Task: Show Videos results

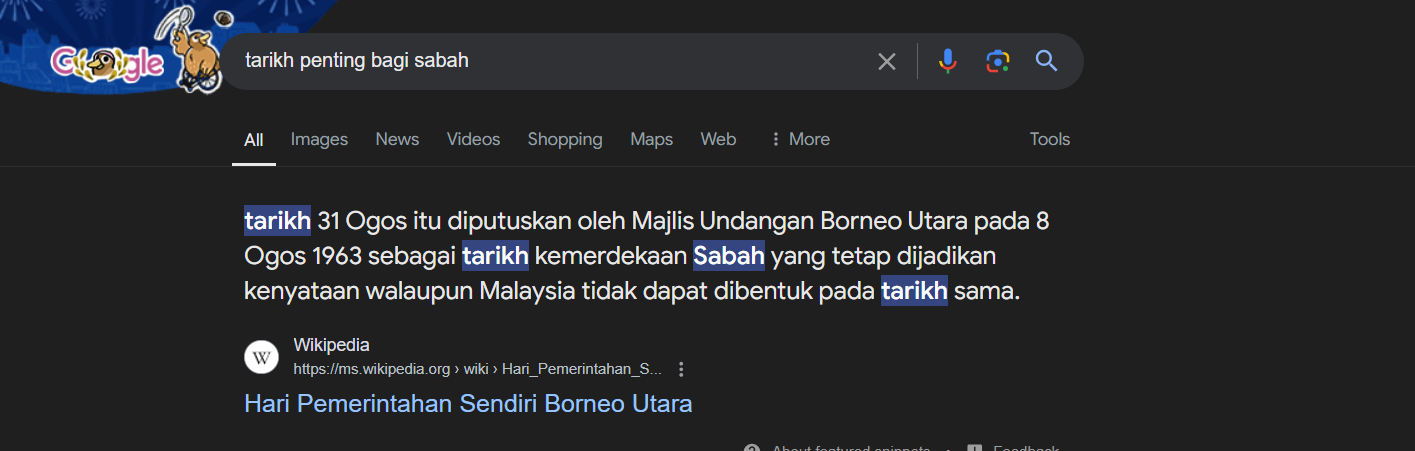Action: pyautogui.click(x=473, y=139)
